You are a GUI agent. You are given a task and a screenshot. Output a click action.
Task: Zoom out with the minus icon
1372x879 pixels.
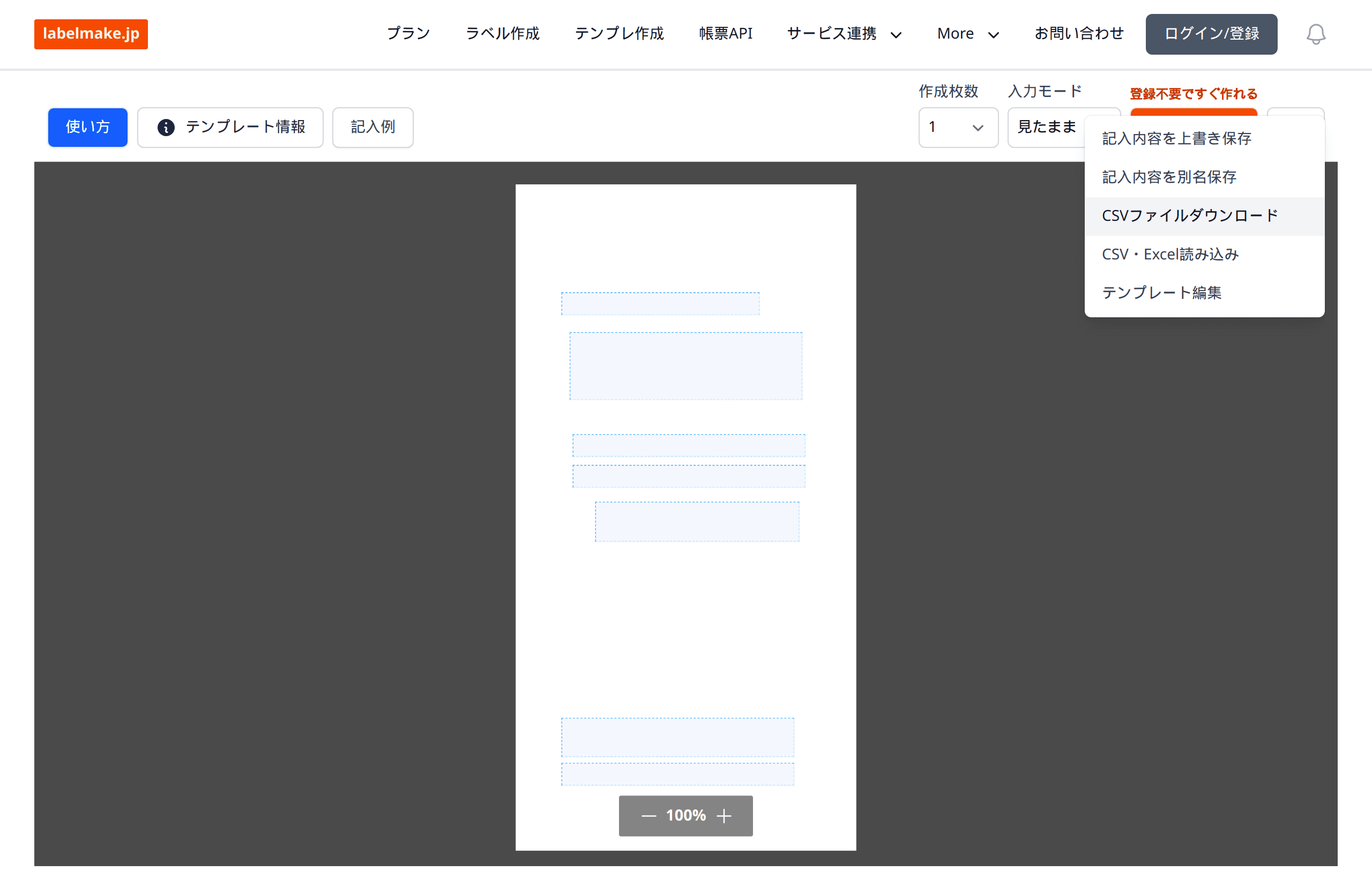point(648,816)
